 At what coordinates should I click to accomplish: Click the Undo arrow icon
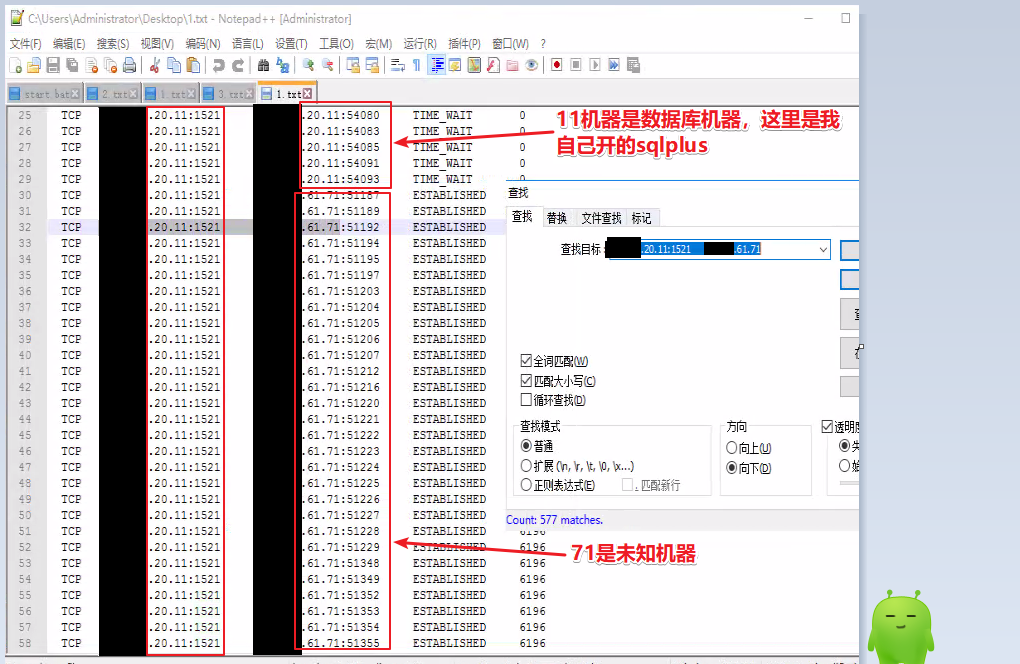click(x=218, y=65)
